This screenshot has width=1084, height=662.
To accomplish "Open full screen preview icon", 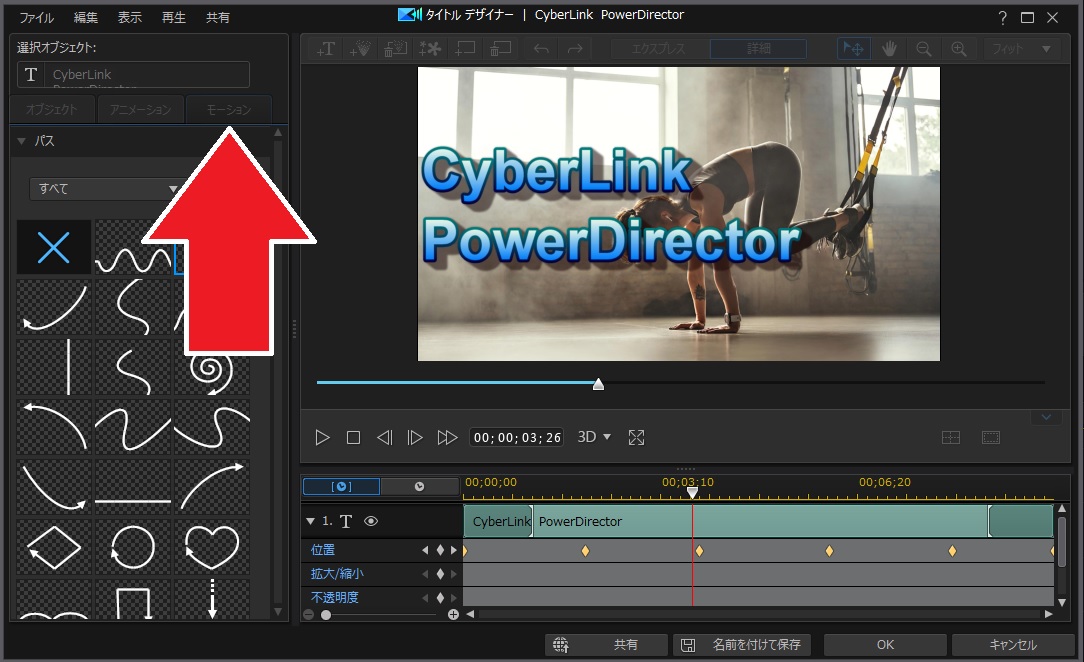I will (636, 437).
